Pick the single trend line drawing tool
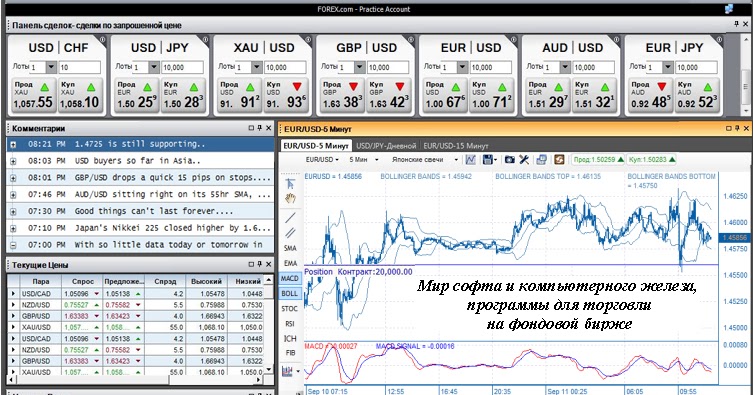 coord(290,217)
